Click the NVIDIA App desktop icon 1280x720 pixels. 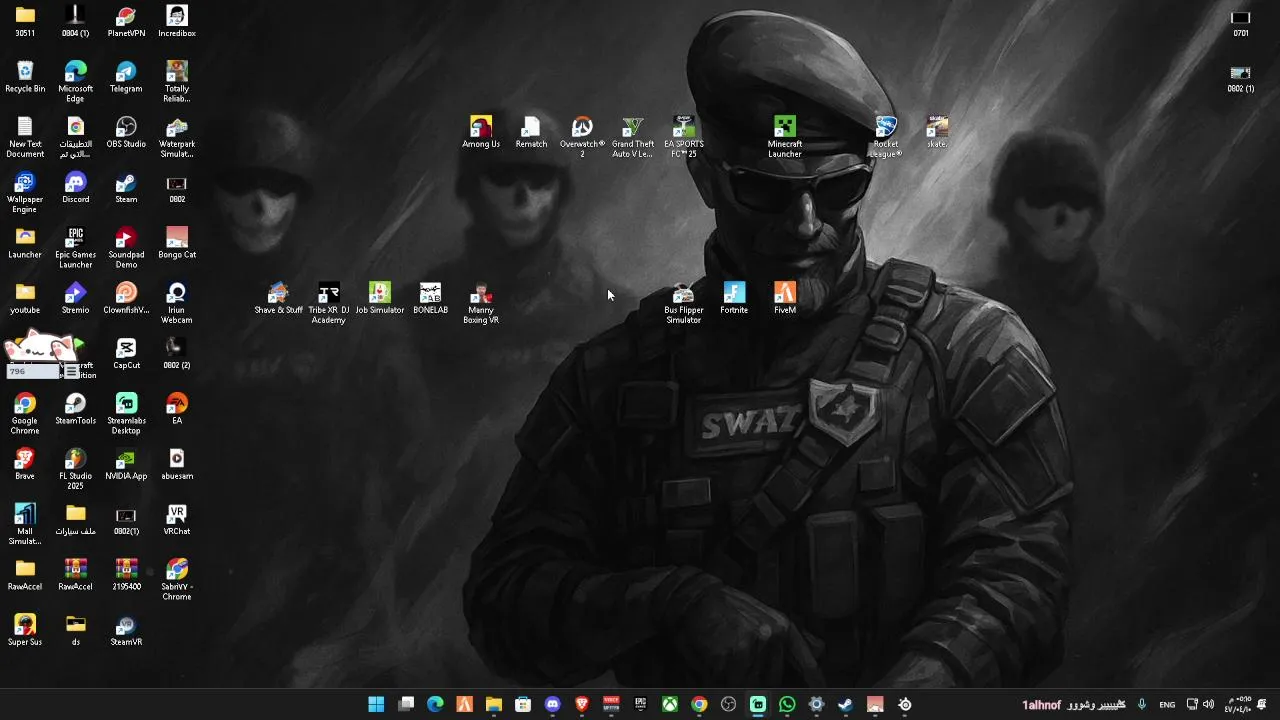(x=126, y=464)
